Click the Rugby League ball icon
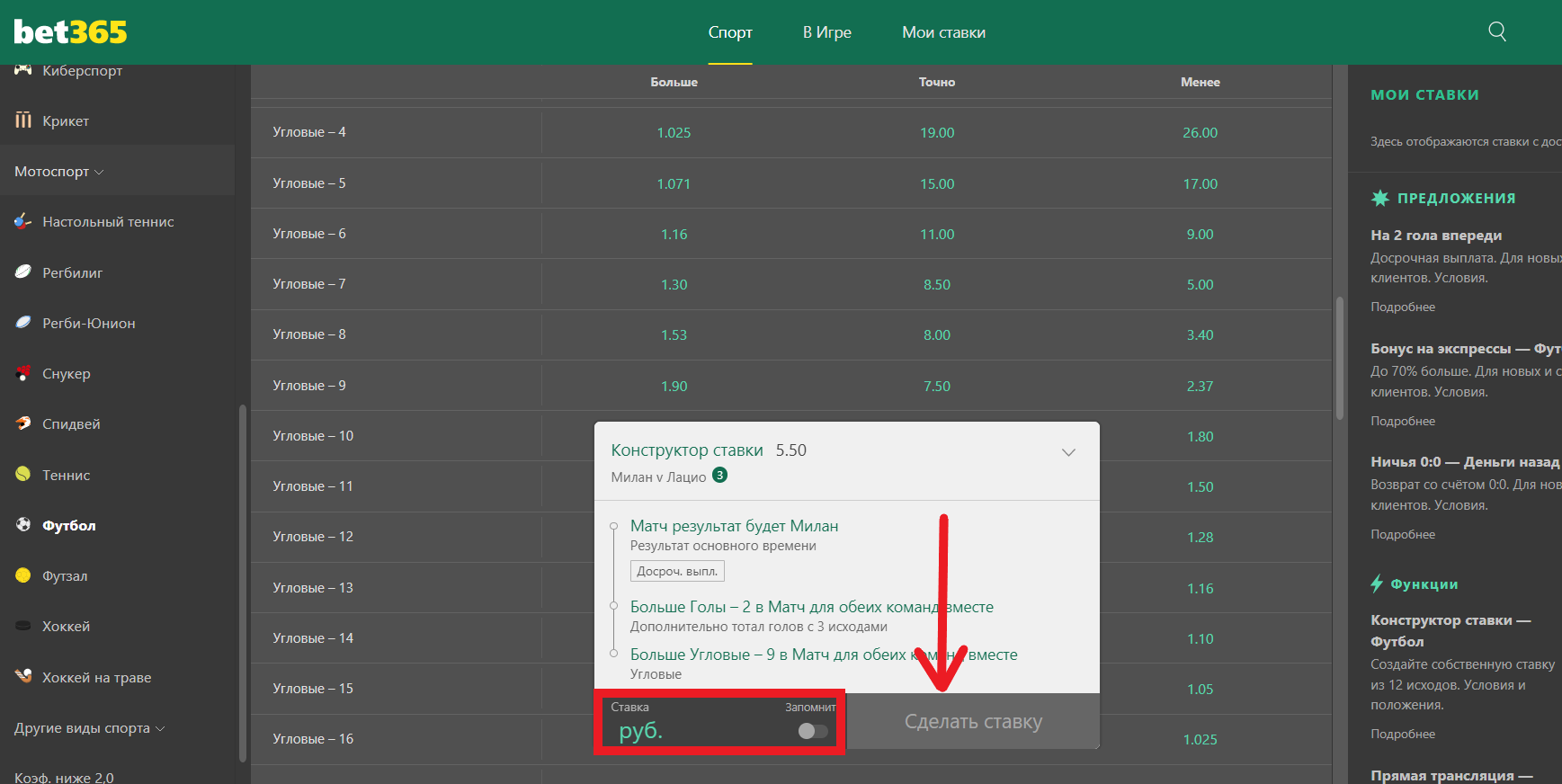 click(23, 272)
